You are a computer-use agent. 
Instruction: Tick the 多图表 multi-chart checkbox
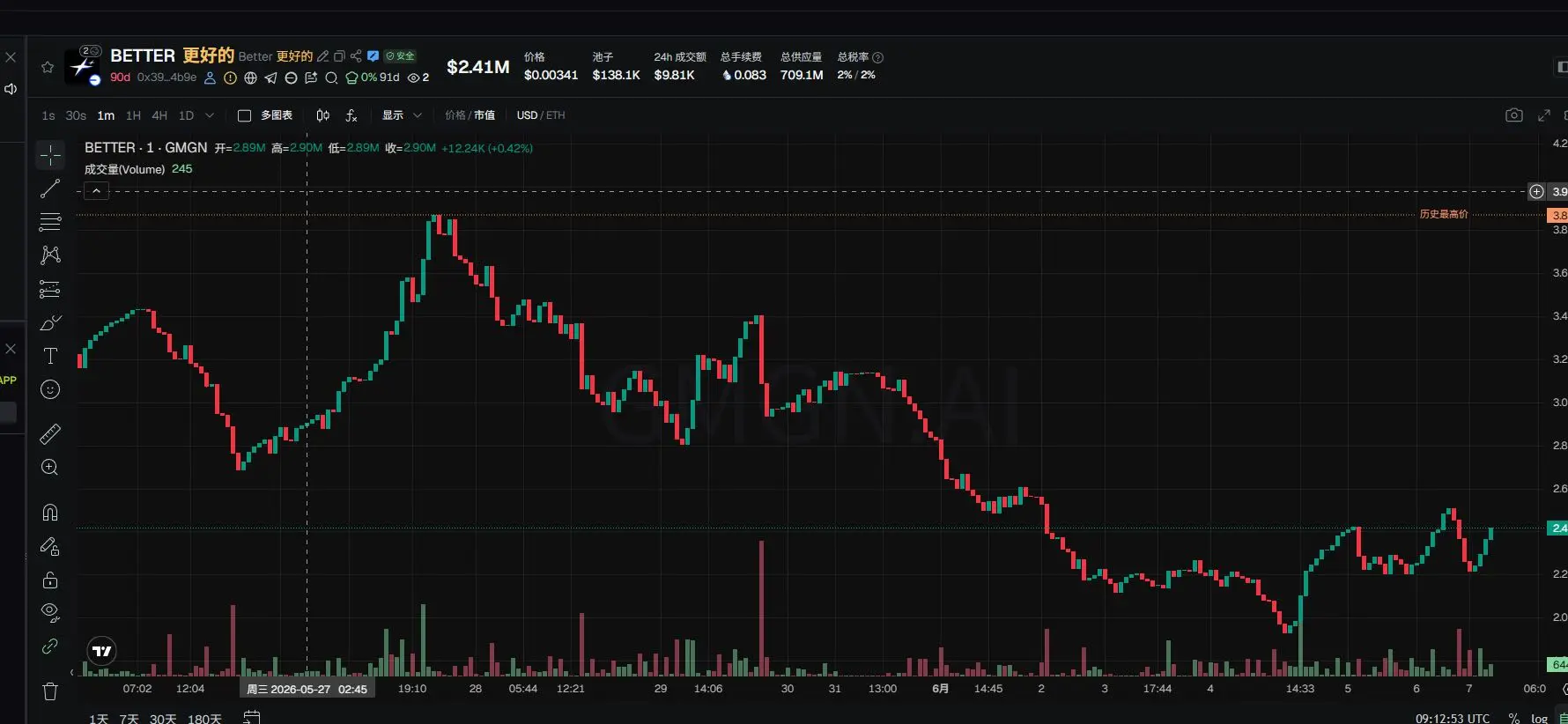245,115
